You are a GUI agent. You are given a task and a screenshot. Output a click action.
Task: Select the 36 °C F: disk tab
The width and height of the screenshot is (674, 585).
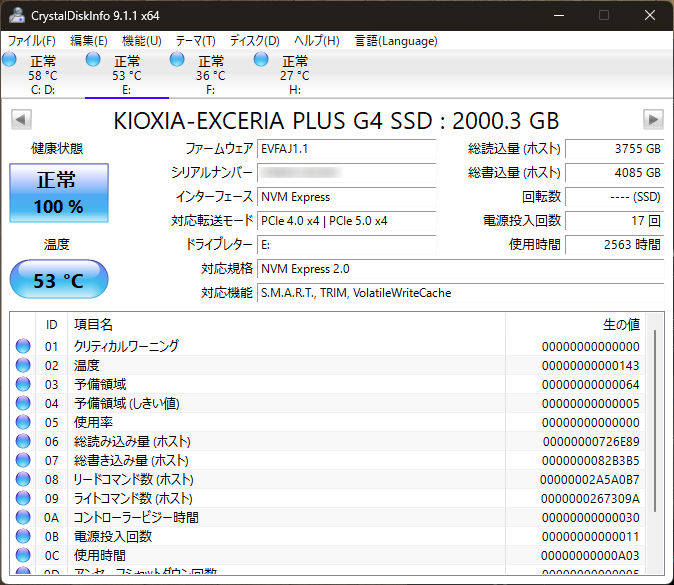211,75
